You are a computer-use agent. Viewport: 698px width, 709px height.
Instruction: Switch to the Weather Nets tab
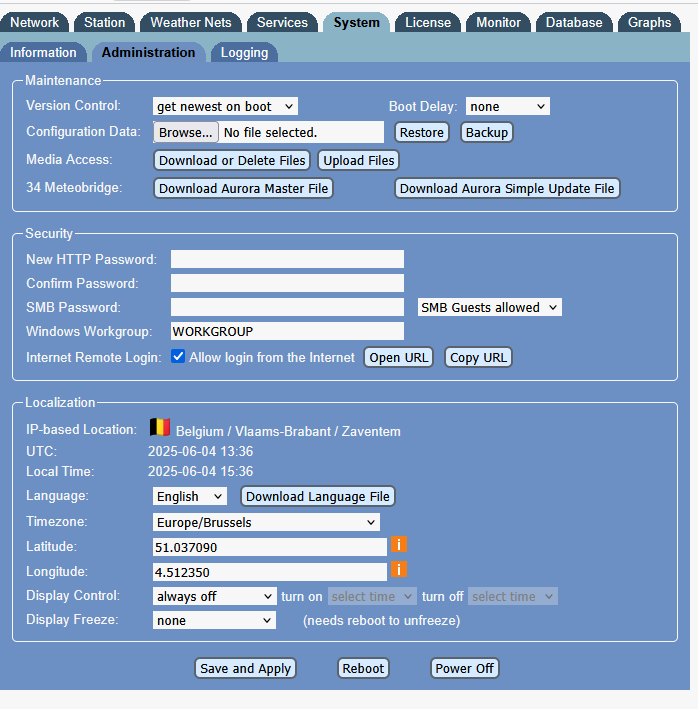pyautogui.click(x=190, y=22)
